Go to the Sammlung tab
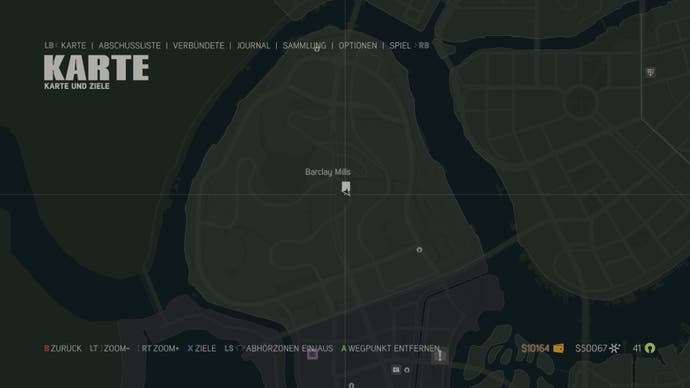Screen dimensions: 690x388 [x=305, y=45]
